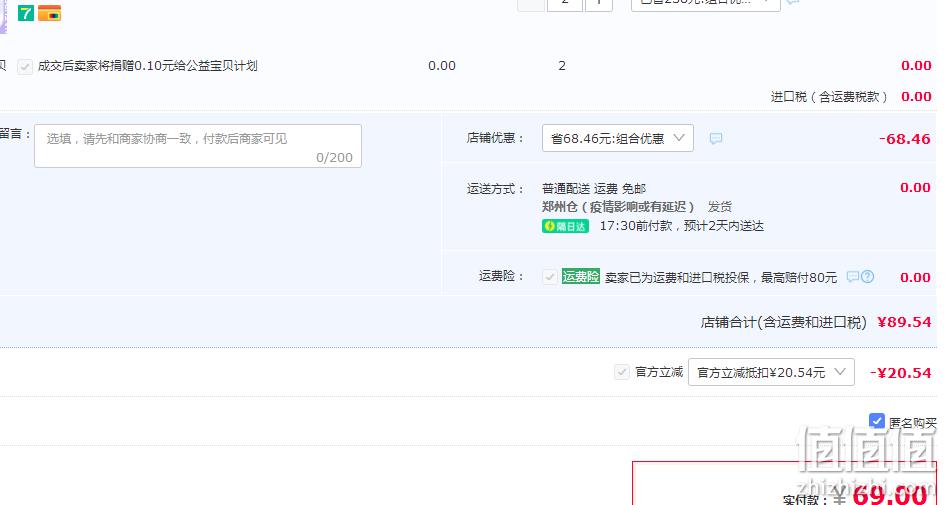Screen dimensions: 946x505
Task: Click the green 隔日达 delivery badge
Action: pyautogui.click(x=565, y=226)
